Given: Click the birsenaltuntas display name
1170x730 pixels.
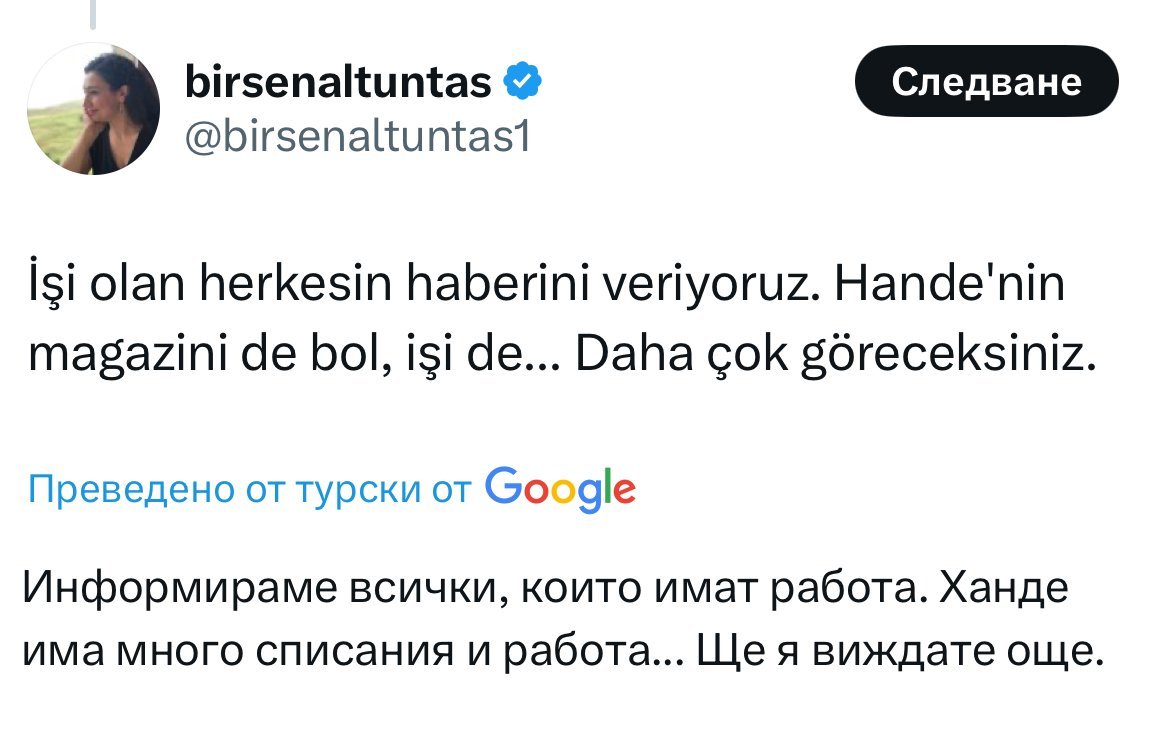Looking at the screenshot, I should pos(338,82).
